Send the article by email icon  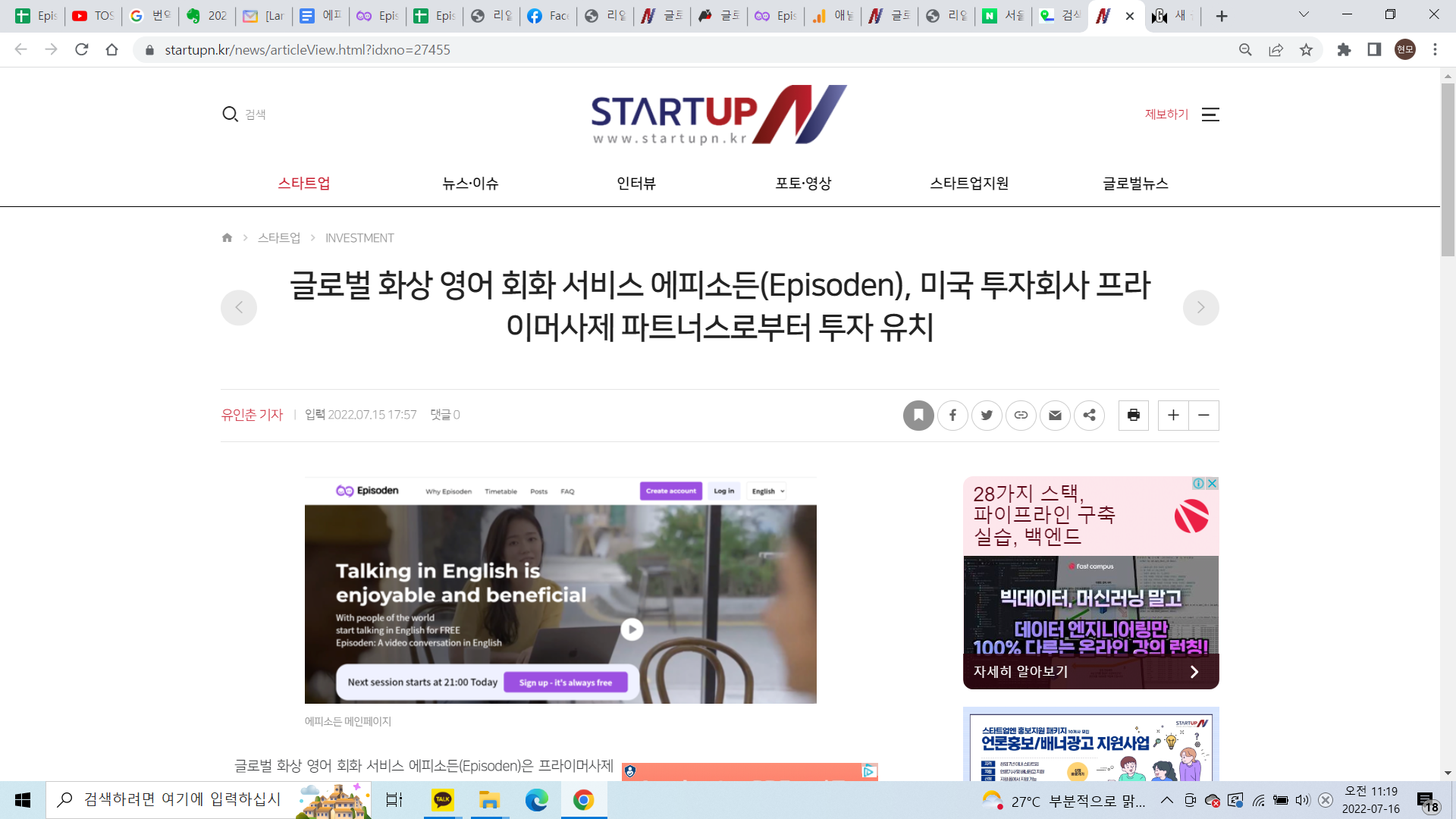(1055, 415)
